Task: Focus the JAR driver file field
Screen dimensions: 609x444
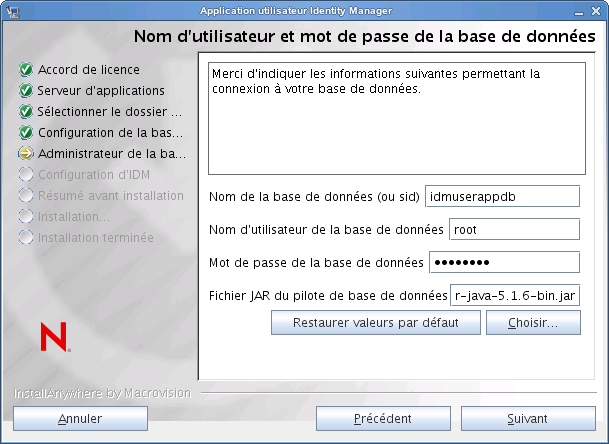Action: [x=515, y=296]
